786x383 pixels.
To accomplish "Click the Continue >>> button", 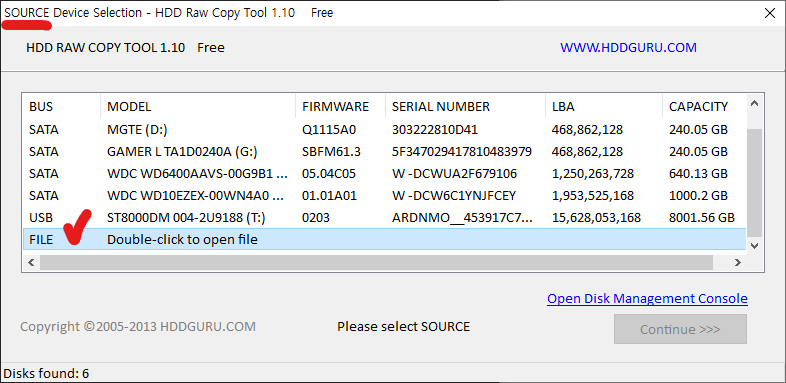I will tap(680, 329).
